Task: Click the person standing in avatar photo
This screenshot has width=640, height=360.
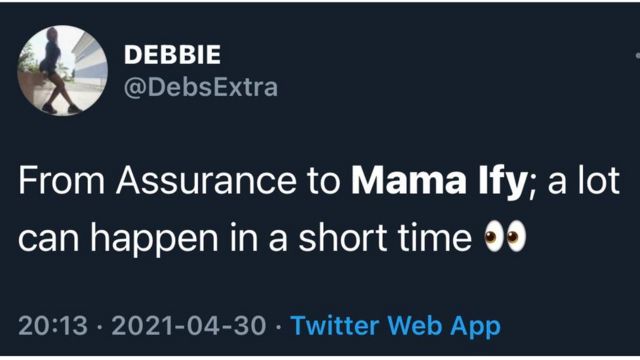Action: tap(55, 70)
